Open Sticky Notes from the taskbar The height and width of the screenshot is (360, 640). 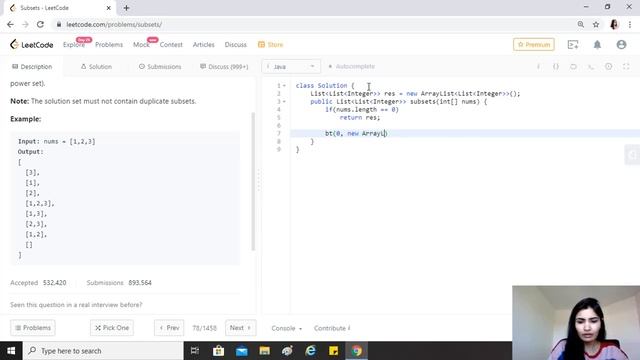(x=333, y=351)
